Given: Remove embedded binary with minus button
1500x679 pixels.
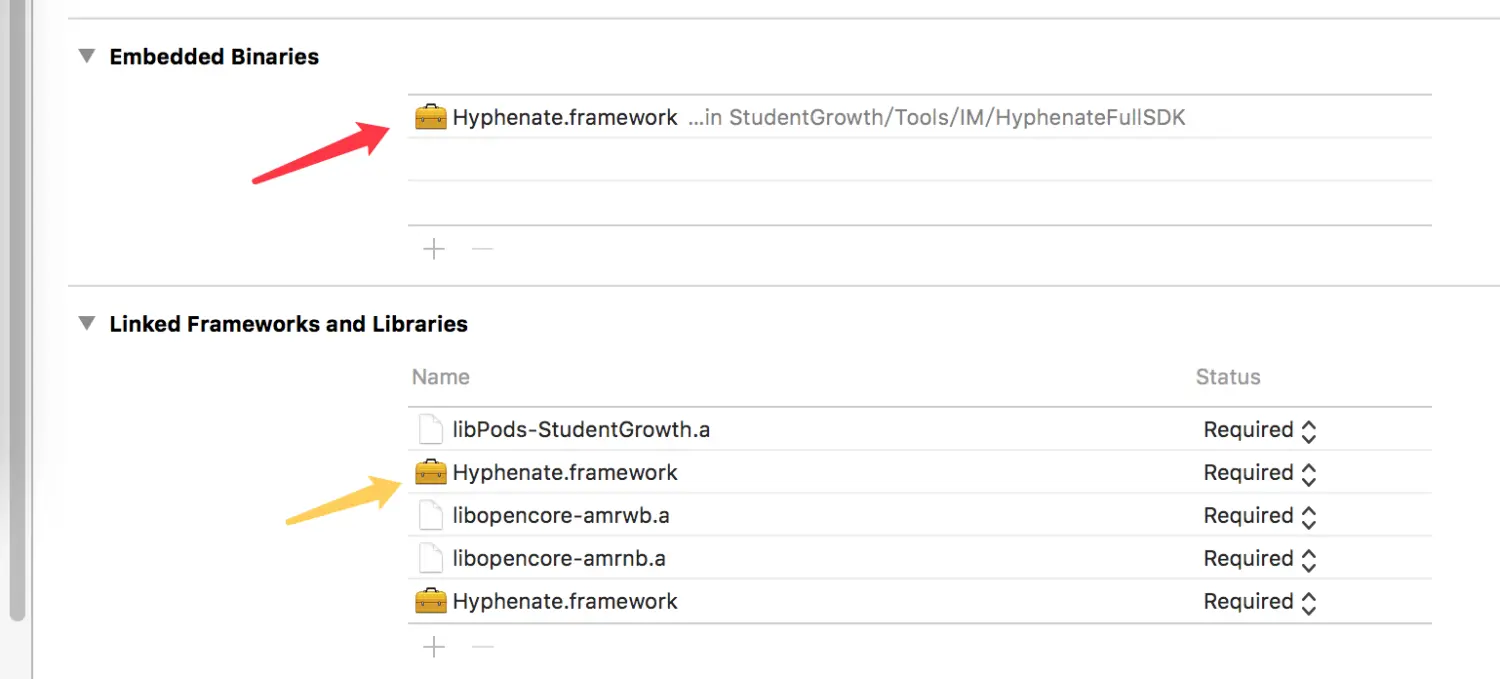Looking at the screenshot, I should point(482,249).
